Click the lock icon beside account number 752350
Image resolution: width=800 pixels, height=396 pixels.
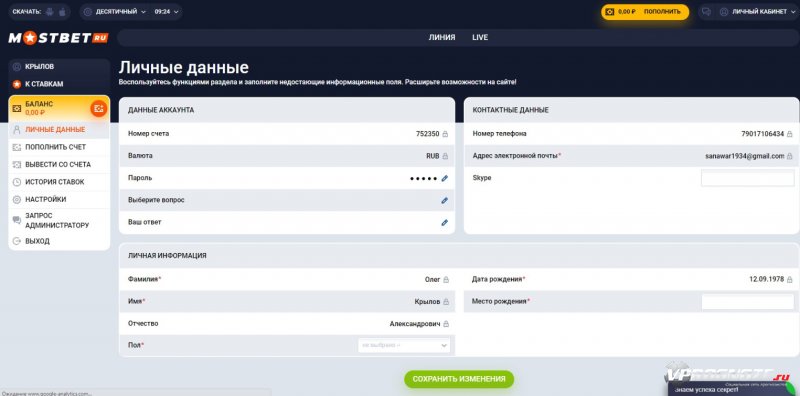point(445,134)
